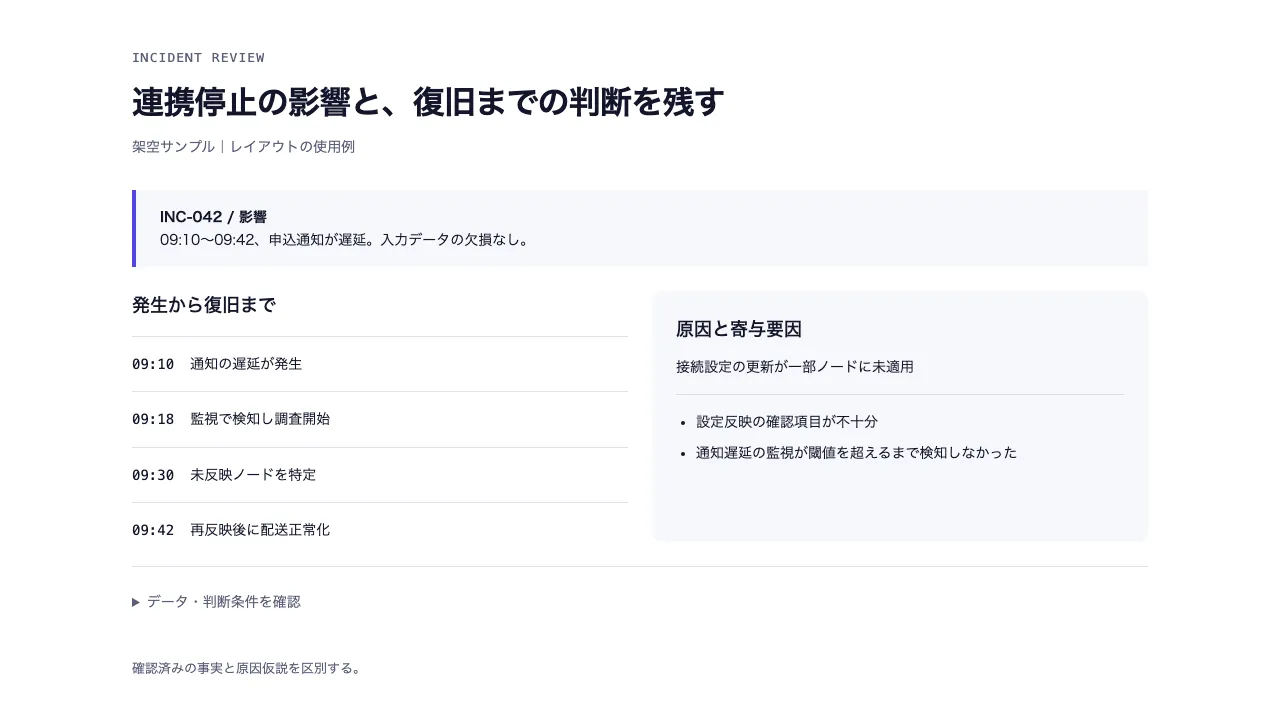1280x720 pixels.
Task: Click the INC-042 / 影響 callout title
Action: click(x=213, y=217)
